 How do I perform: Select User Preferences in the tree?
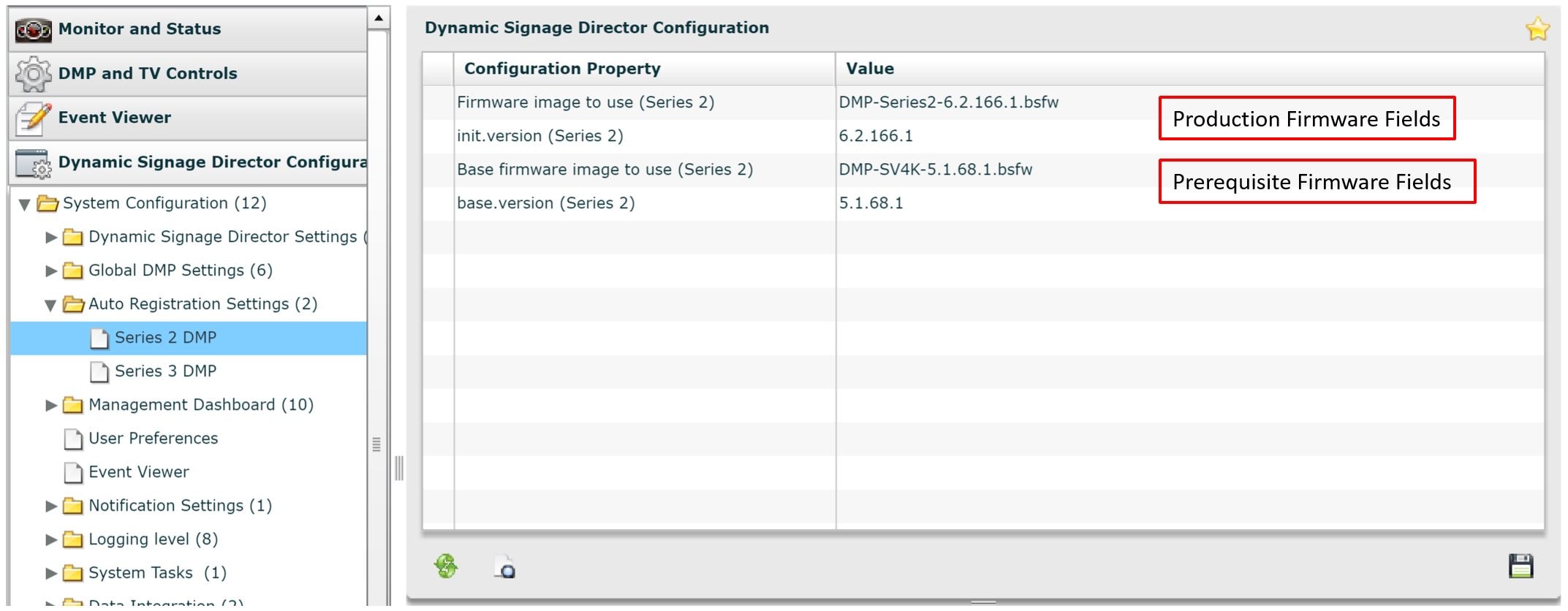pyautogui.click(x=153, y=439)
